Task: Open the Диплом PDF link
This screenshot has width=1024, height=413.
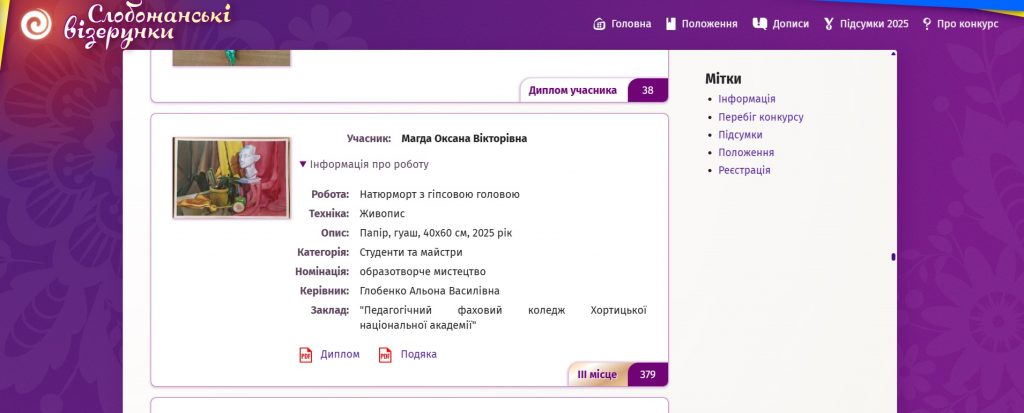Action: coord(340,354)
